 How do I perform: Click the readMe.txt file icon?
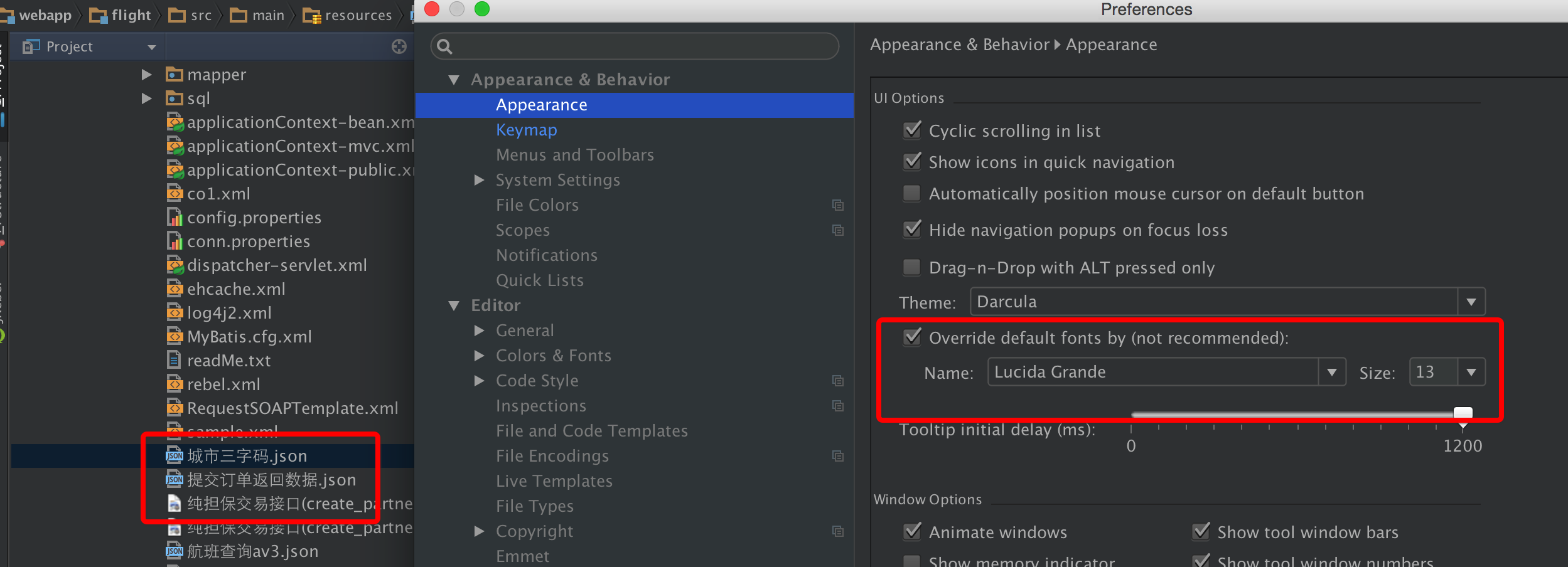175,361
